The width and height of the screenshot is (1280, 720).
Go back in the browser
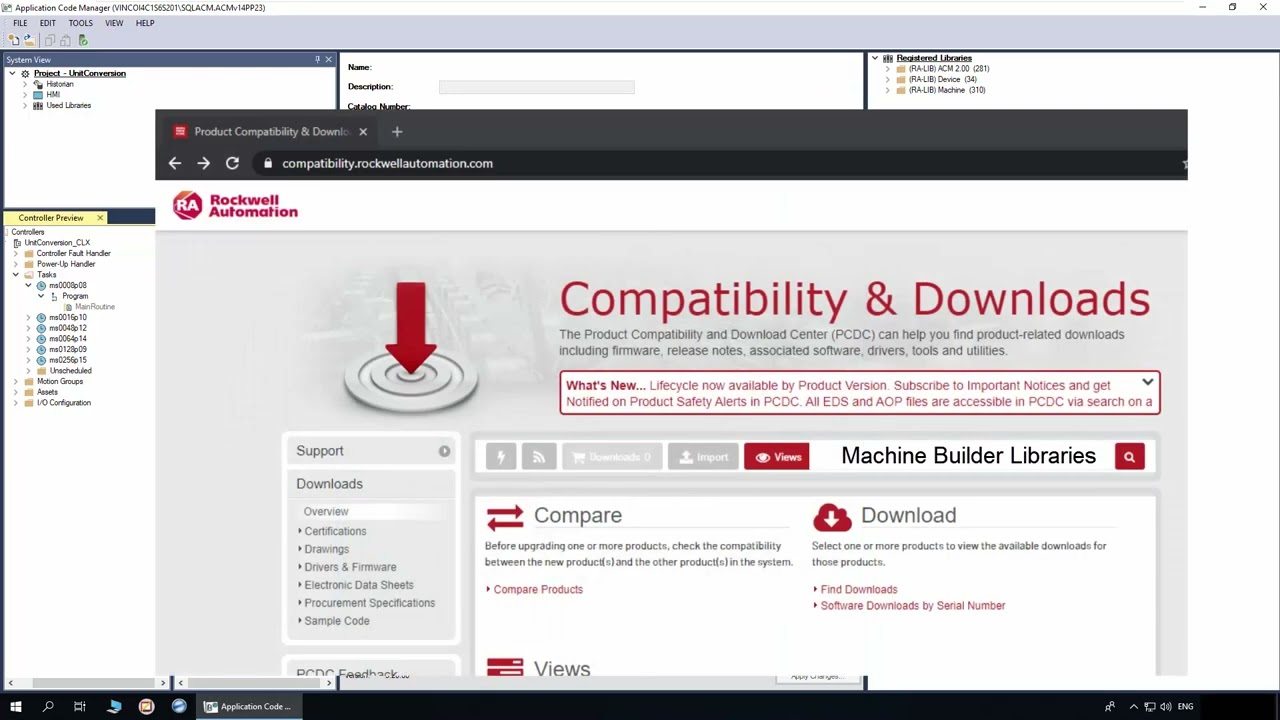click(175, 163)
